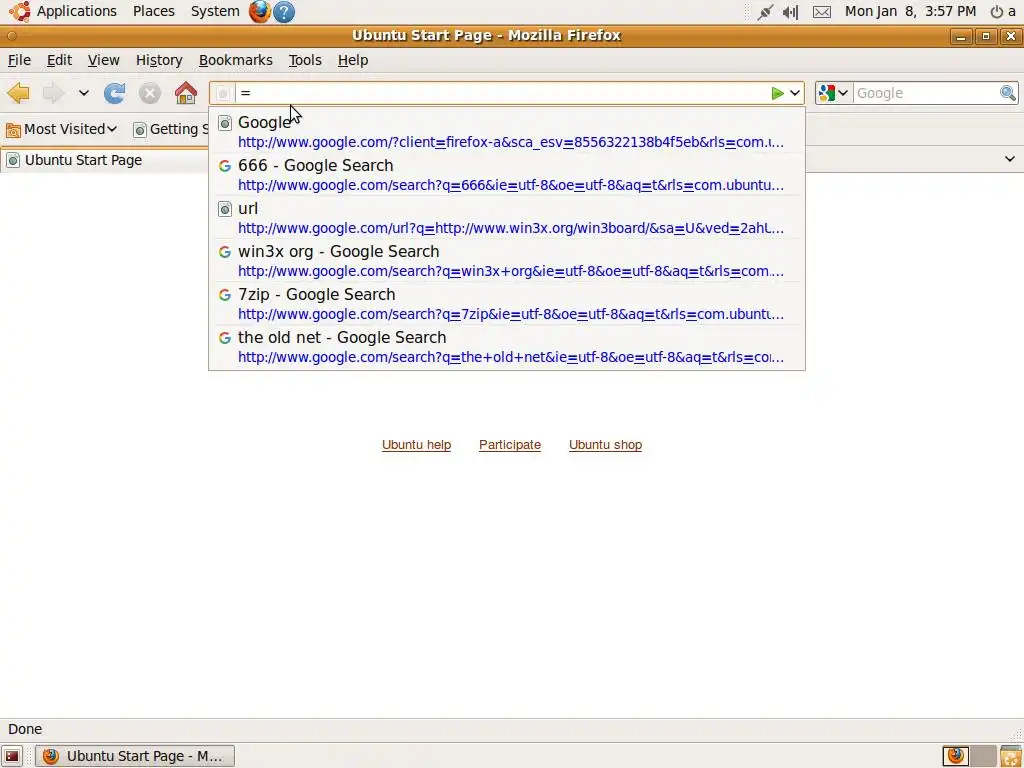
Task: Select the '7zip - Google Search' suggestion
Action: [x=507, y=304]
